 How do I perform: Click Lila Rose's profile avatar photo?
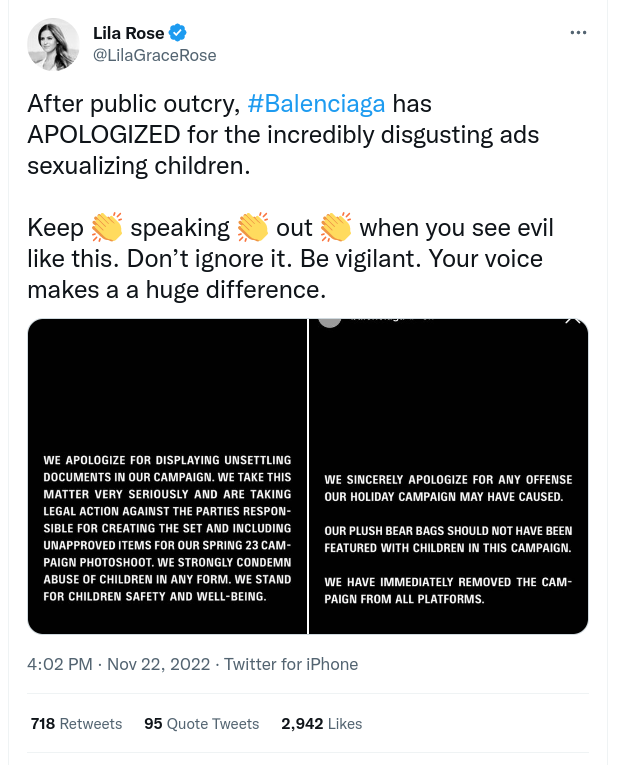[53, 44]
